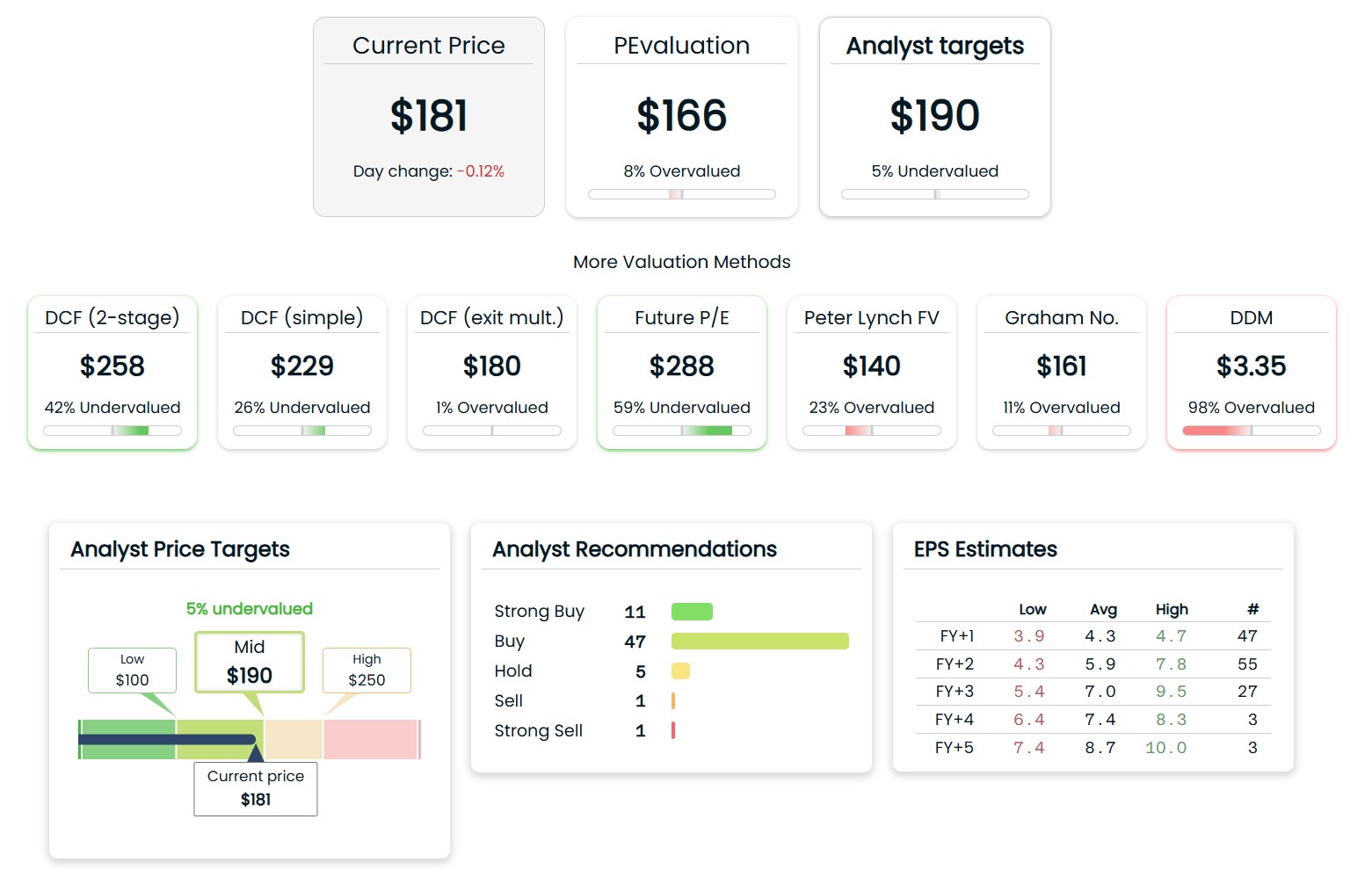This screenshot has height=870, width=1372.
Task: Select the DCF (simple) method card
Action: pos(302,372)
